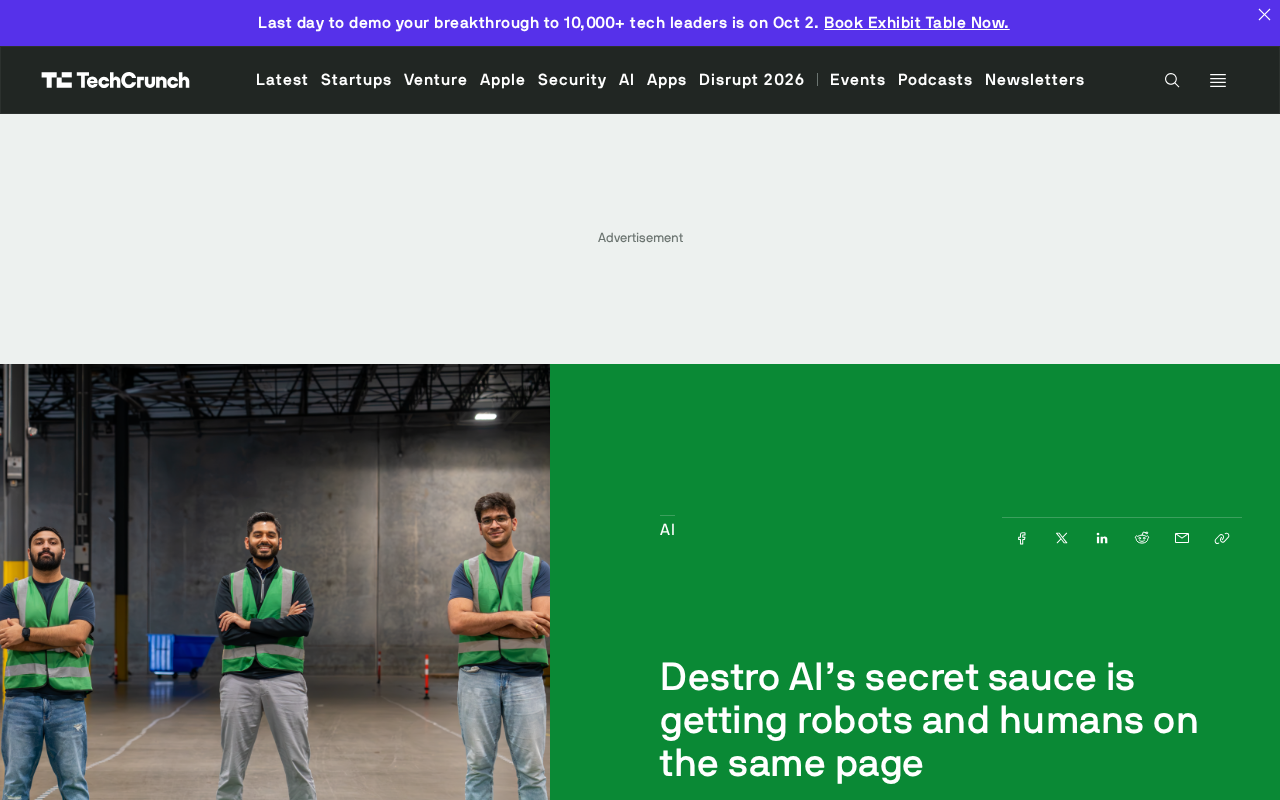Copy article link icon

1222,538
